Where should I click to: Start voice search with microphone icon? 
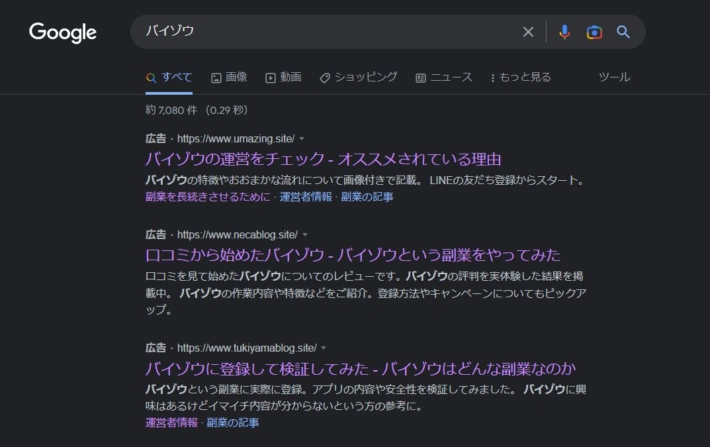point(564,32)
